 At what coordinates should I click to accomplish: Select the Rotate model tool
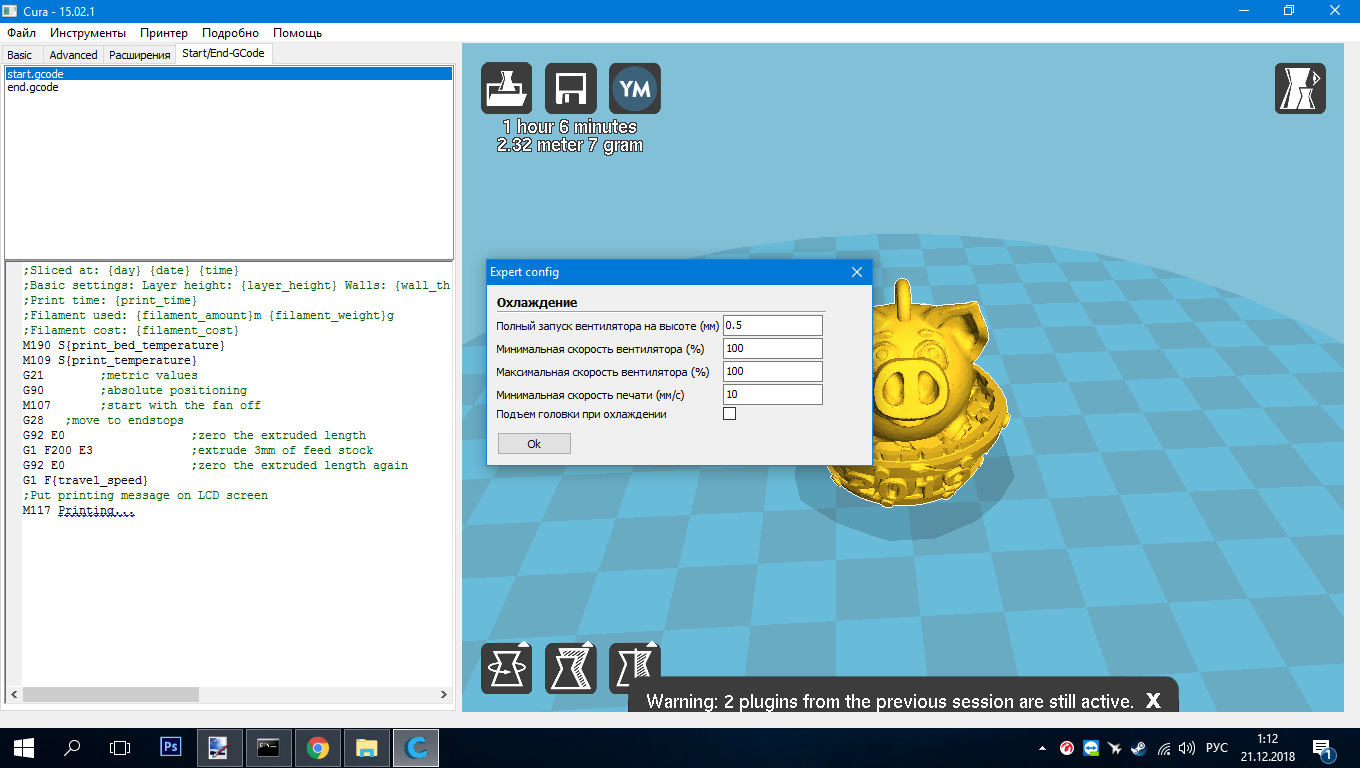(x=507, y=668)
